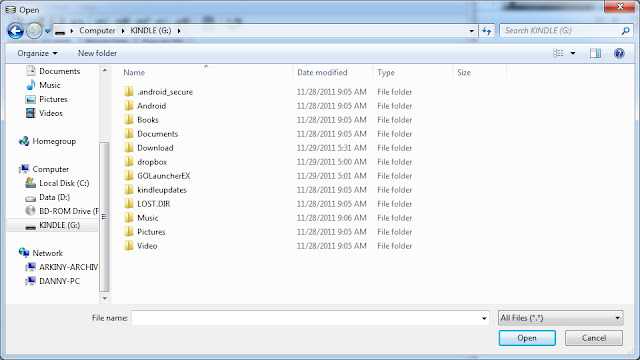Select the Download folder icon
This screenshot has height=360, width=640.
(x=129, y=147)
